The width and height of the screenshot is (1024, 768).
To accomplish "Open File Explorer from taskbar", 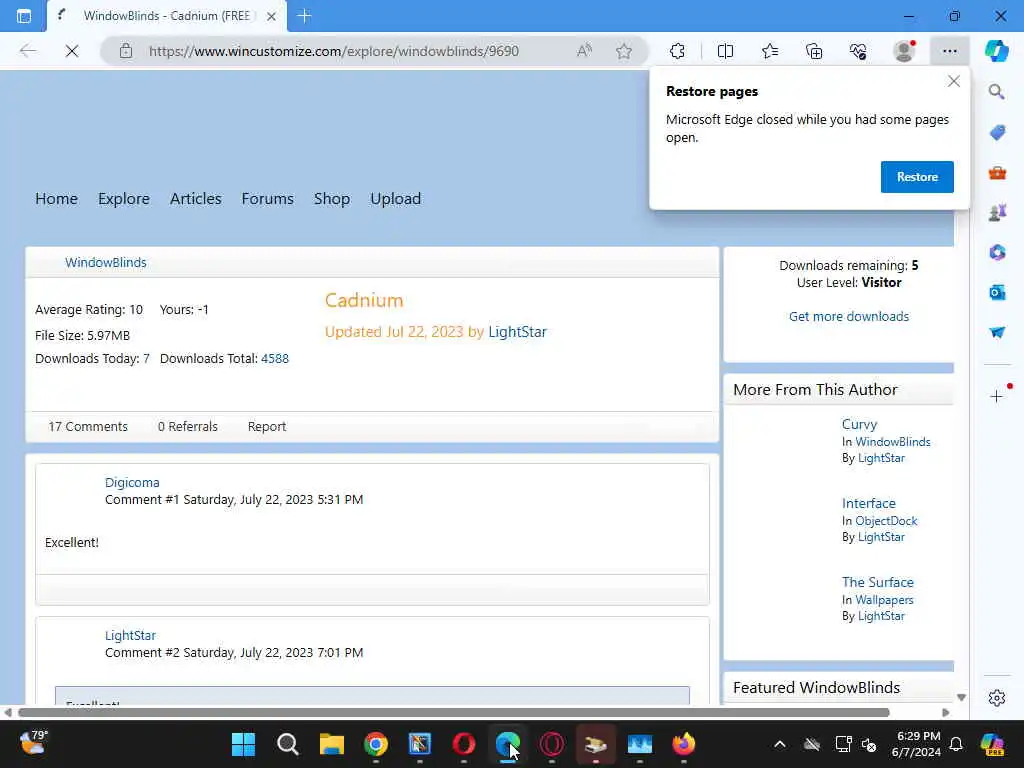I will point(332,744).
